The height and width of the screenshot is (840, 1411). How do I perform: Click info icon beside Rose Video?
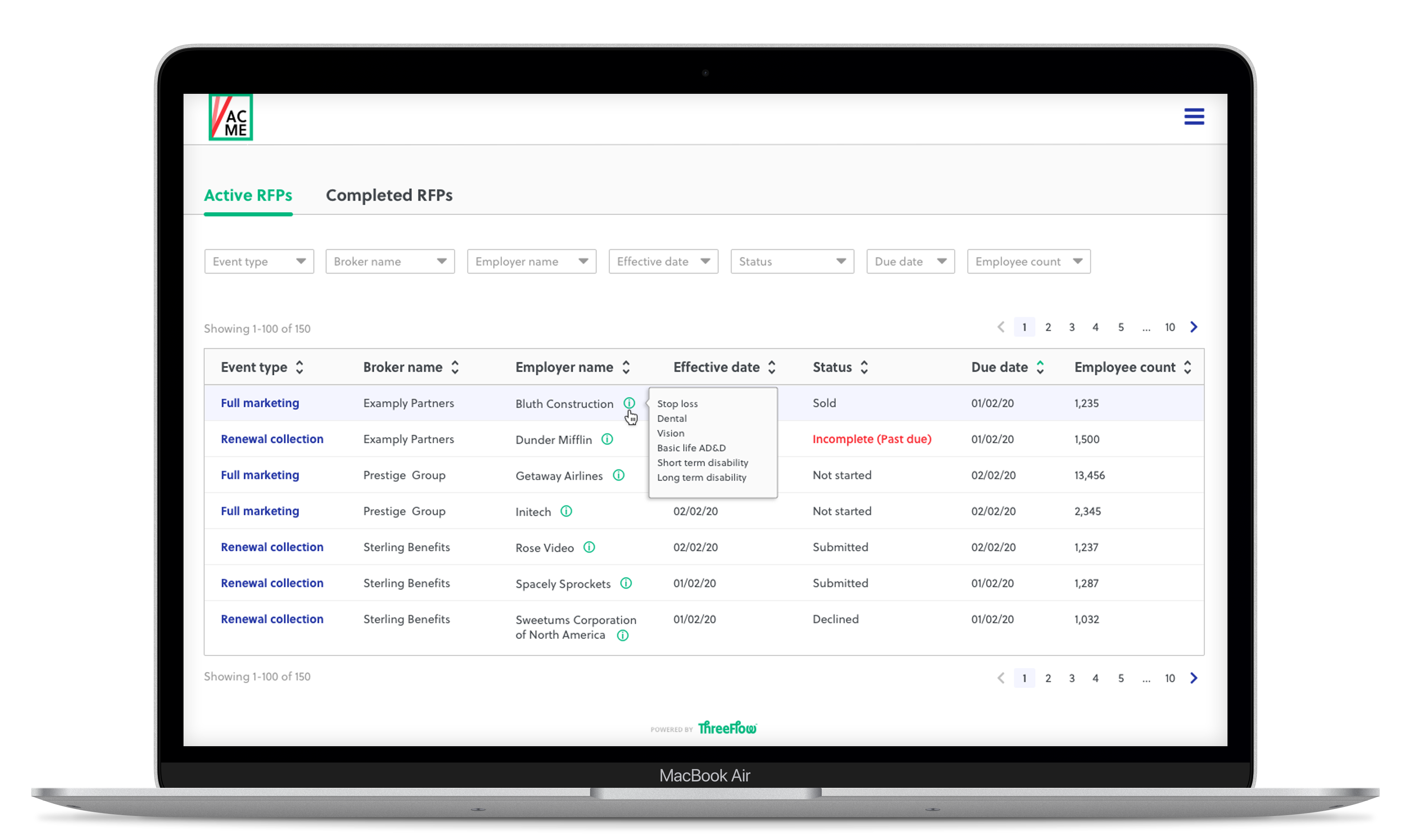588,547
